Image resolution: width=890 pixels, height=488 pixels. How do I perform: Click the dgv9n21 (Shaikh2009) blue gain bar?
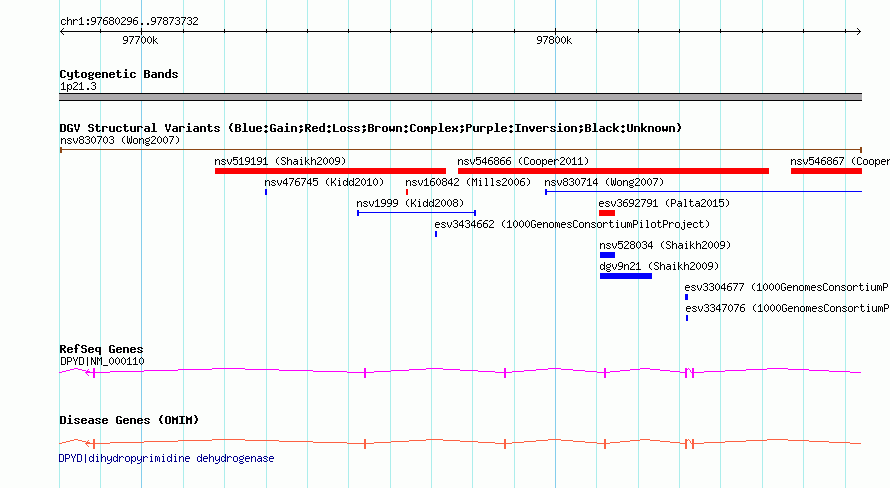[x=626, y=276]
